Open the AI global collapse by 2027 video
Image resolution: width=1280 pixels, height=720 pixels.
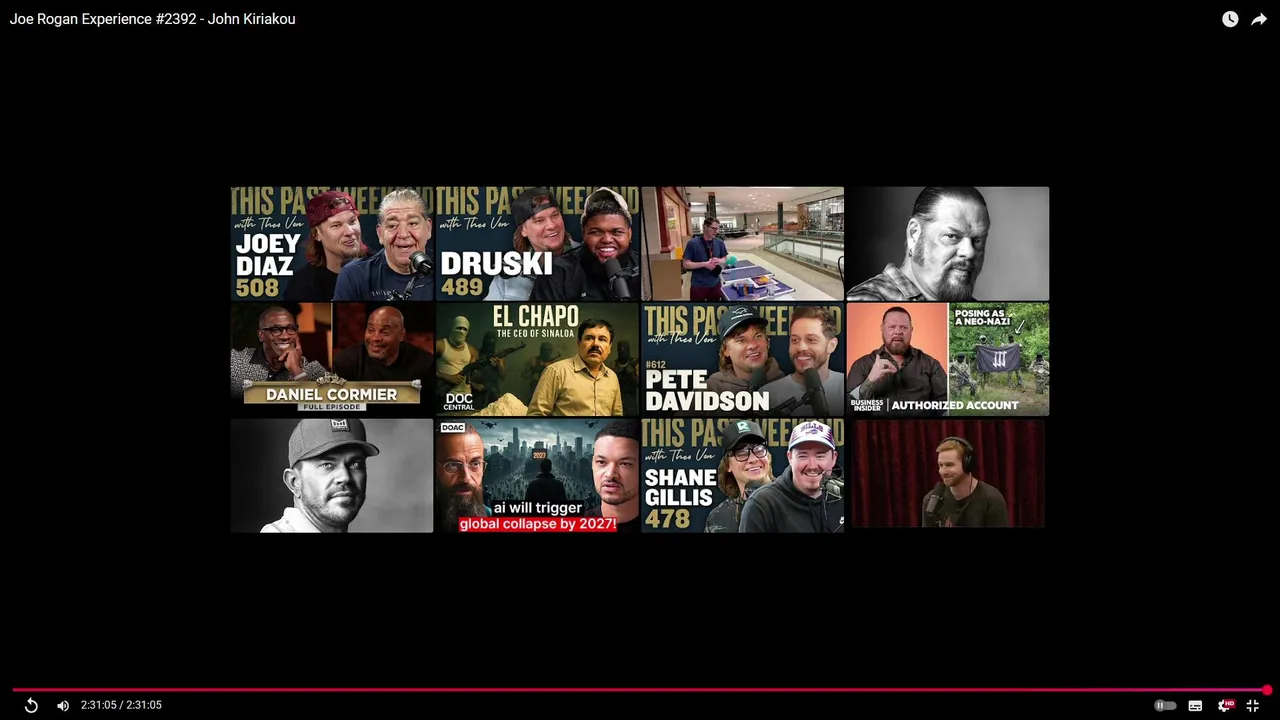(x=537, y=475)
